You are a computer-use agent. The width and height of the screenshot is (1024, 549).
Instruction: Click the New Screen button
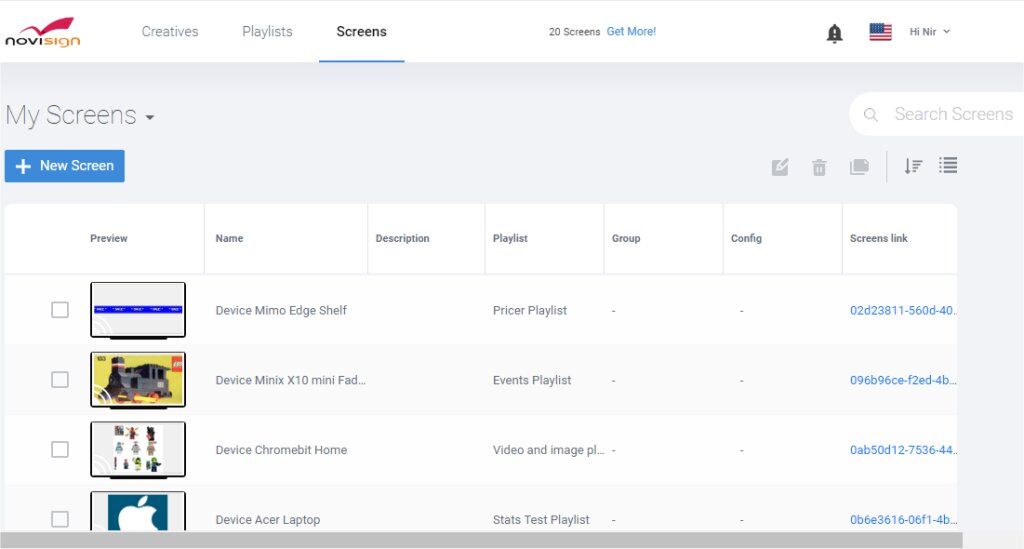65,166
